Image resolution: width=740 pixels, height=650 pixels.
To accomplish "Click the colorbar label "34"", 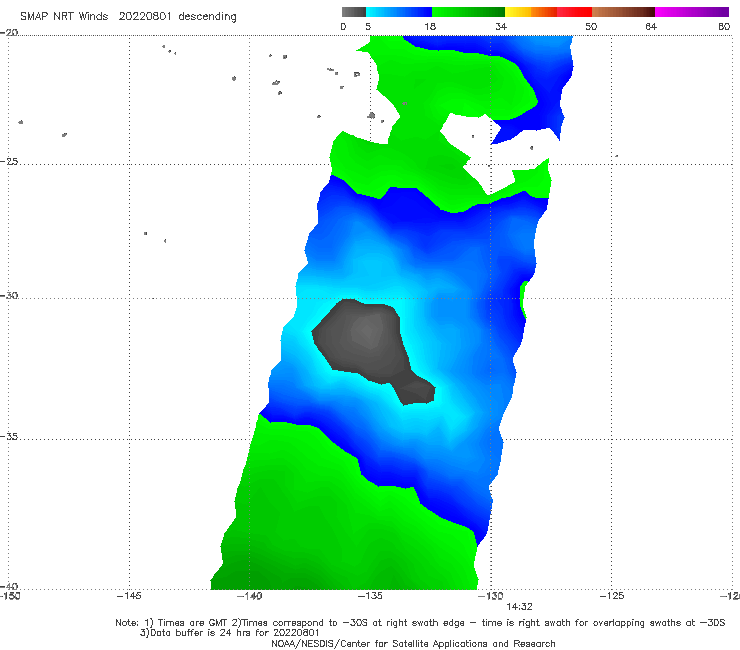I will pyautogui.click(x=501, y=27).
